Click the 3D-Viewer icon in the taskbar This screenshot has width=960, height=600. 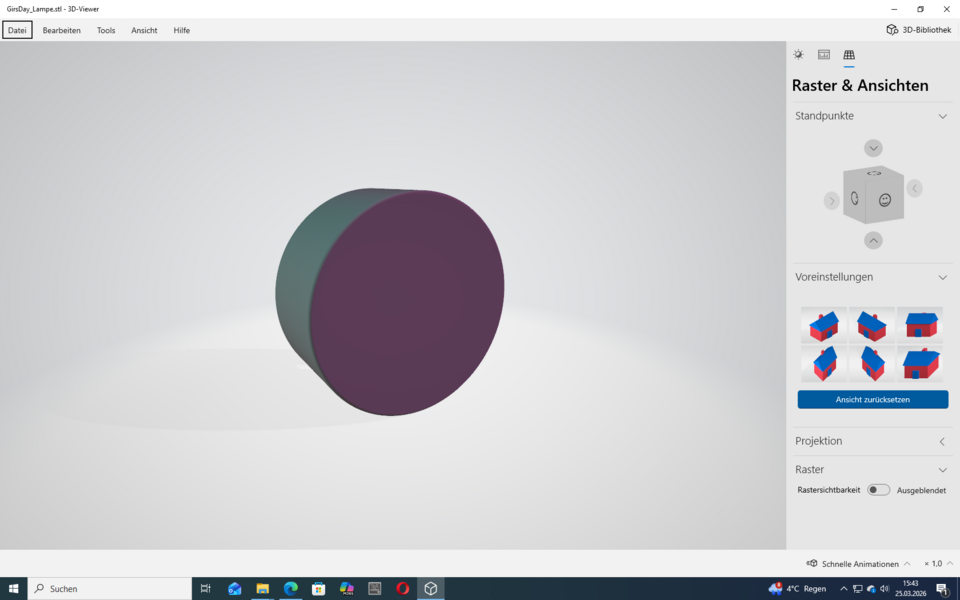point(430,589)
